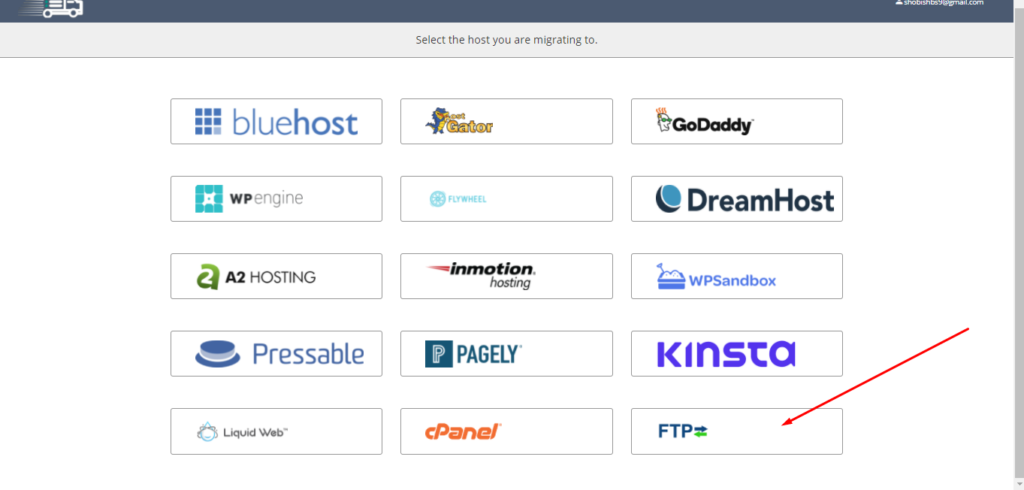Choose the Flywheel hosting option
1024x490 pixels.
(507, 199)
